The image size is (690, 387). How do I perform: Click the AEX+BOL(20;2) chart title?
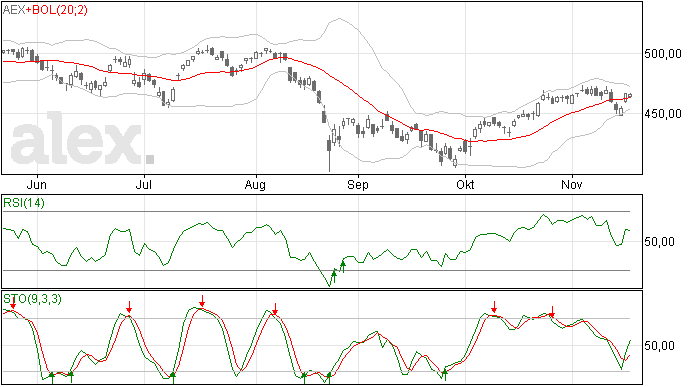[45, 10]
